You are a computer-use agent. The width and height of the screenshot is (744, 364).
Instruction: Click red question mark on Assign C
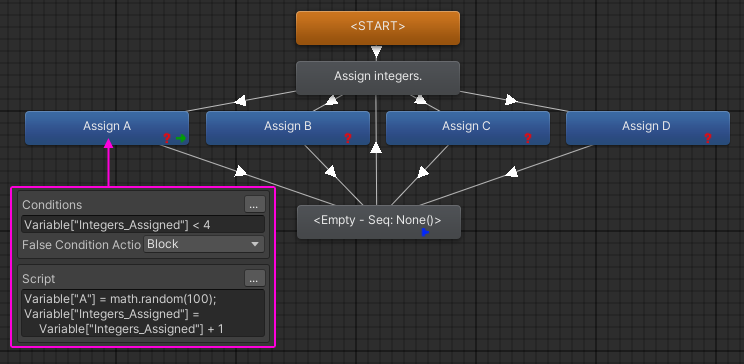tap(528, 138)
